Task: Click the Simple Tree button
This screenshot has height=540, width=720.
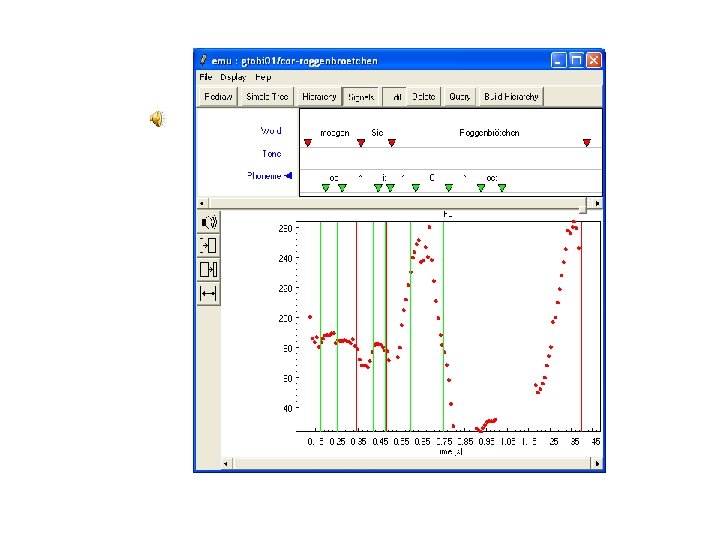Action: pyautogui.click(x=267, y=96)
